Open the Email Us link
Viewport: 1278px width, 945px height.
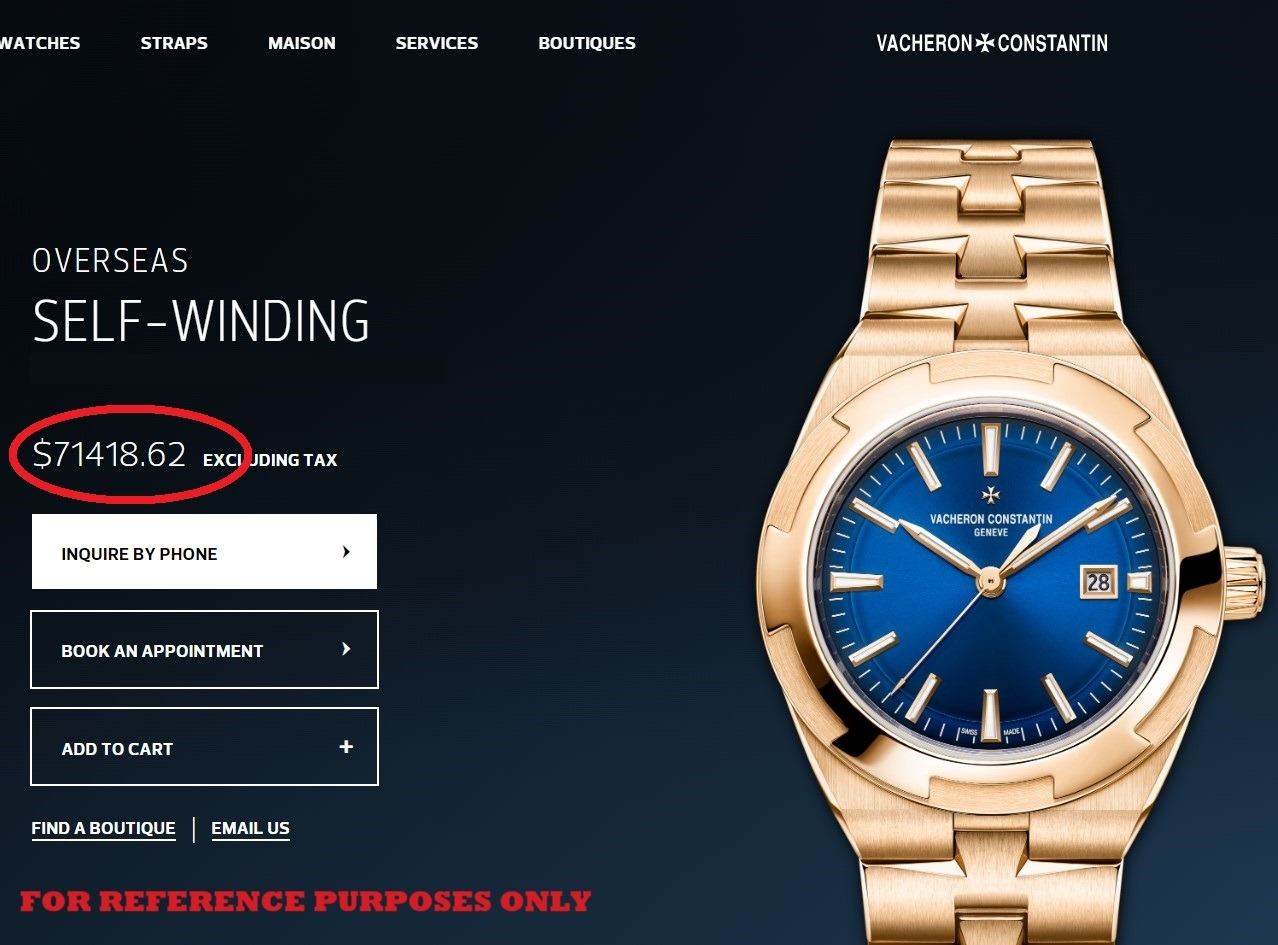250,829
